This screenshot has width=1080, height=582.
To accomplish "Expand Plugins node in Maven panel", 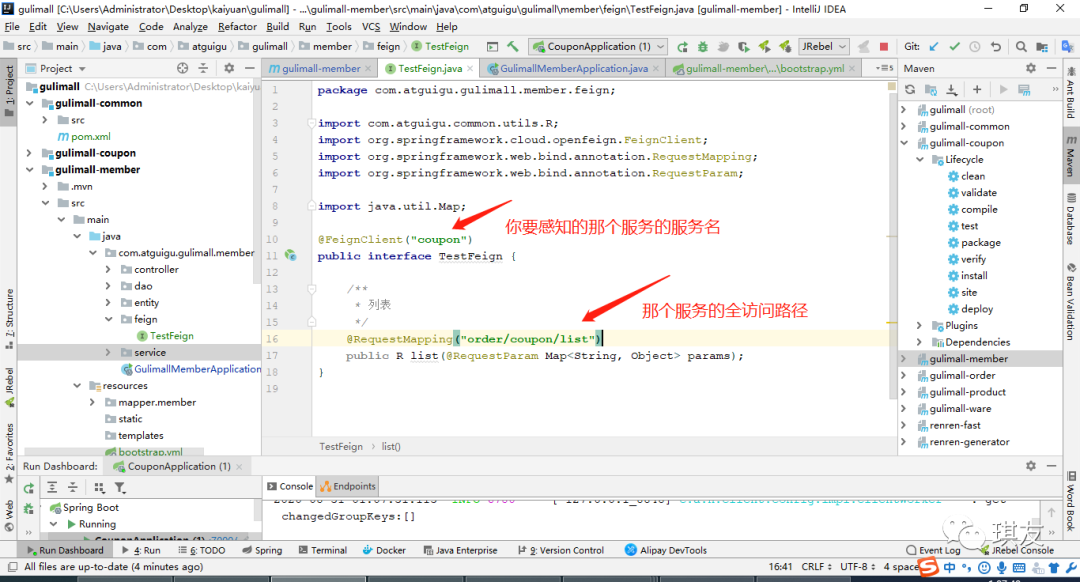I will point(920,325).
